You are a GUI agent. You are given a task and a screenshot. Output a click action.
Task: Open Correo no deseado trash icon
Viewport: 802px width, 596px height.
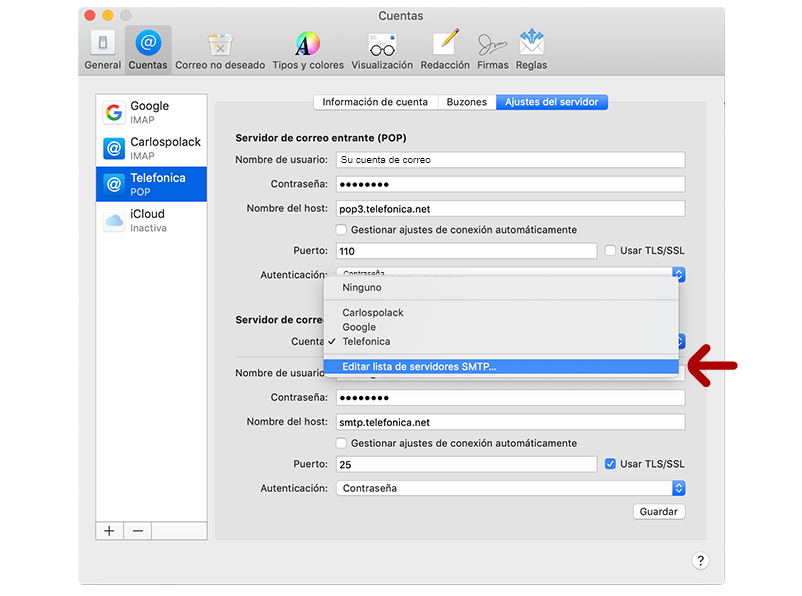(x=220, y=44)
